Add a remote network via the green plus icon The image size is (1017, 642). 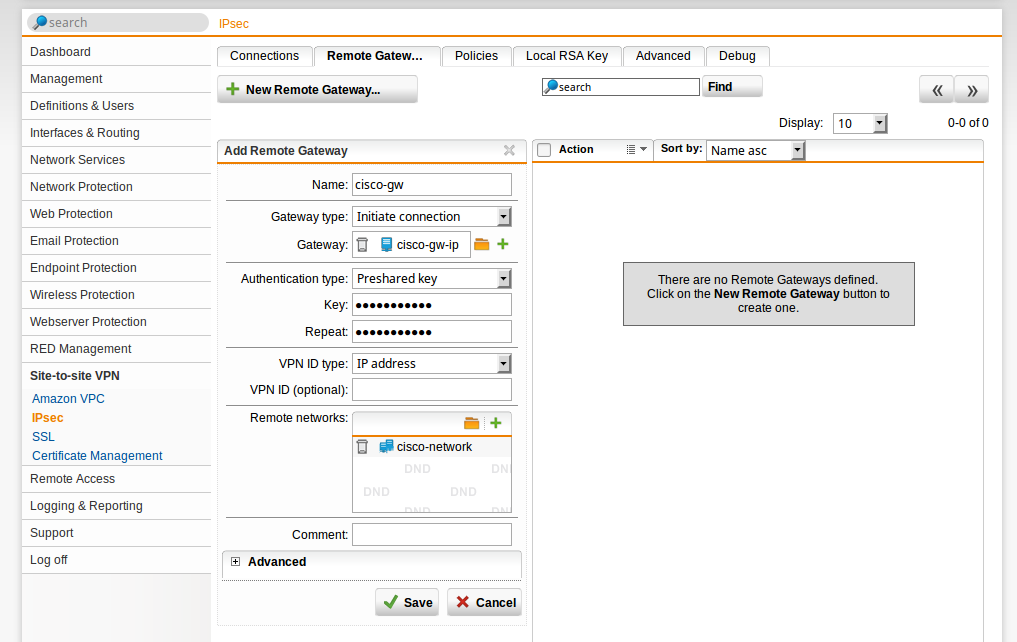click(x=495, y=423)
